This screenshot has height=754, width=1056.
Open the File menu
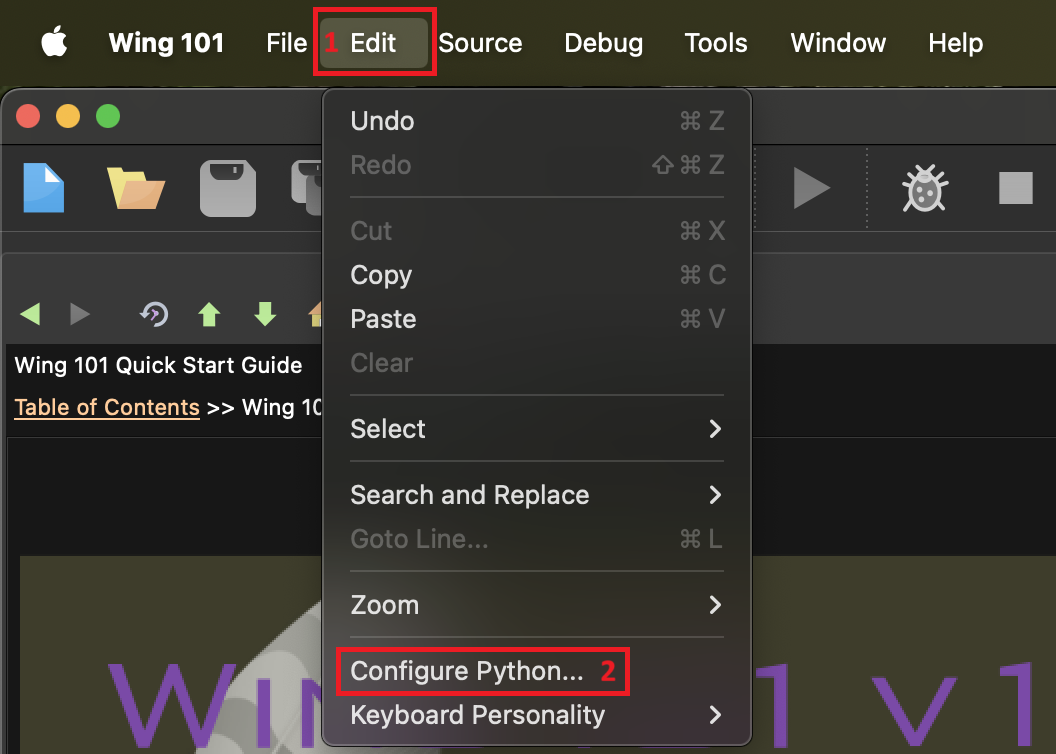pyautogui.click(x=286, y=43)
